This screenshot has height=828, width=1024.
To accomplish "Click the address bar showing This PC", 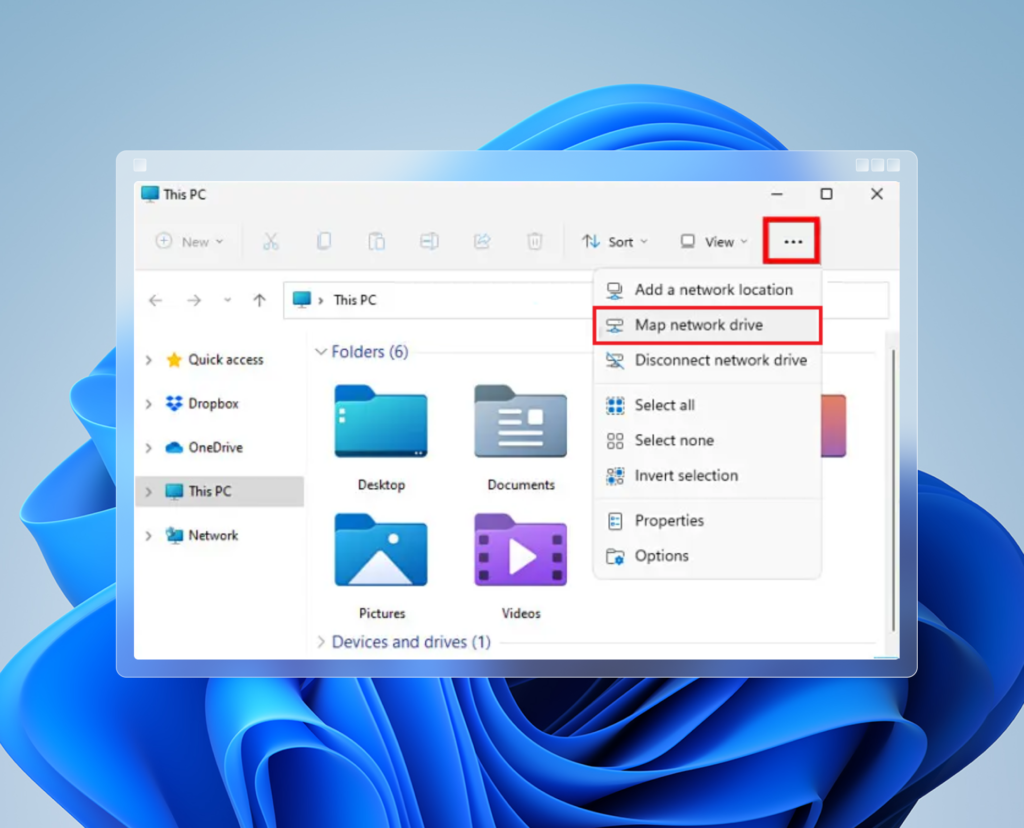I will tap(440, 300).
